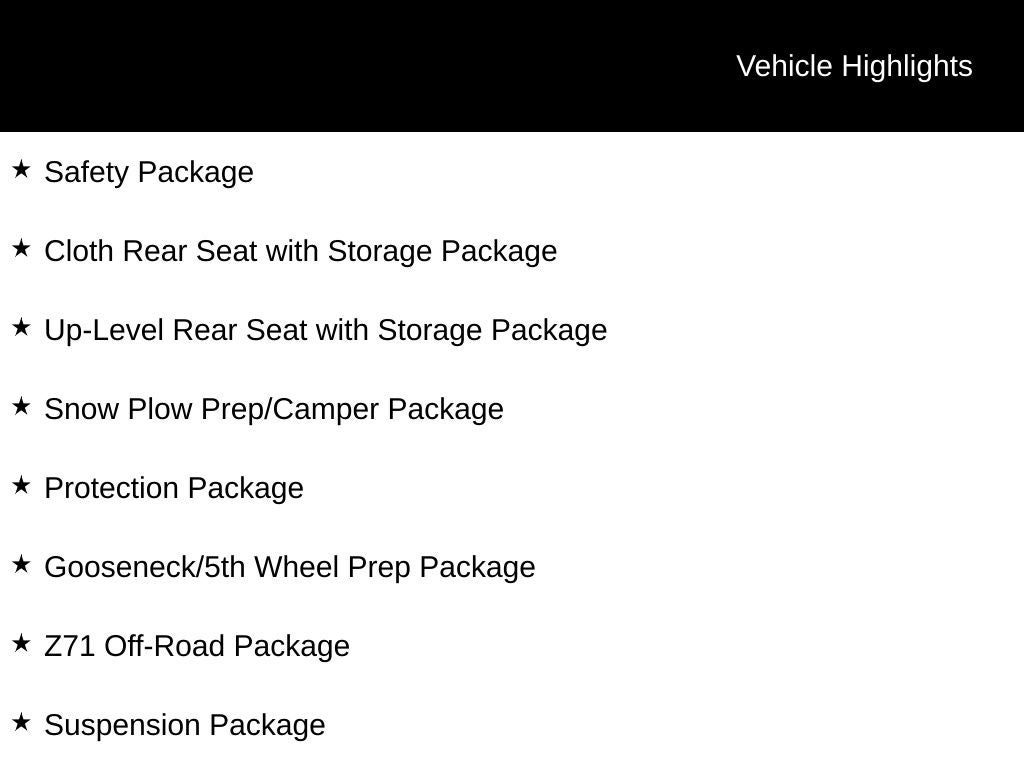Select the Safety Package text
The width and height of the screenshot is (1024, 768).
tap(149, 172)
